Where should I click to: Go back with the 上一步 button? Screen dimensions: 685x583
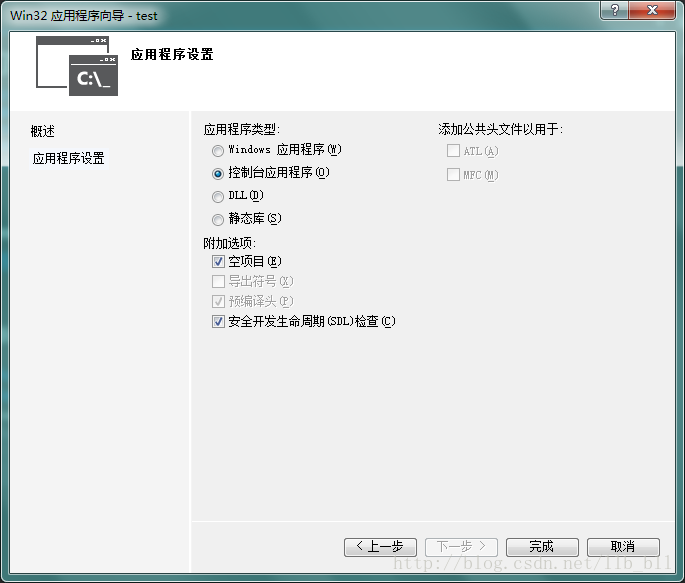click(380, 547)
